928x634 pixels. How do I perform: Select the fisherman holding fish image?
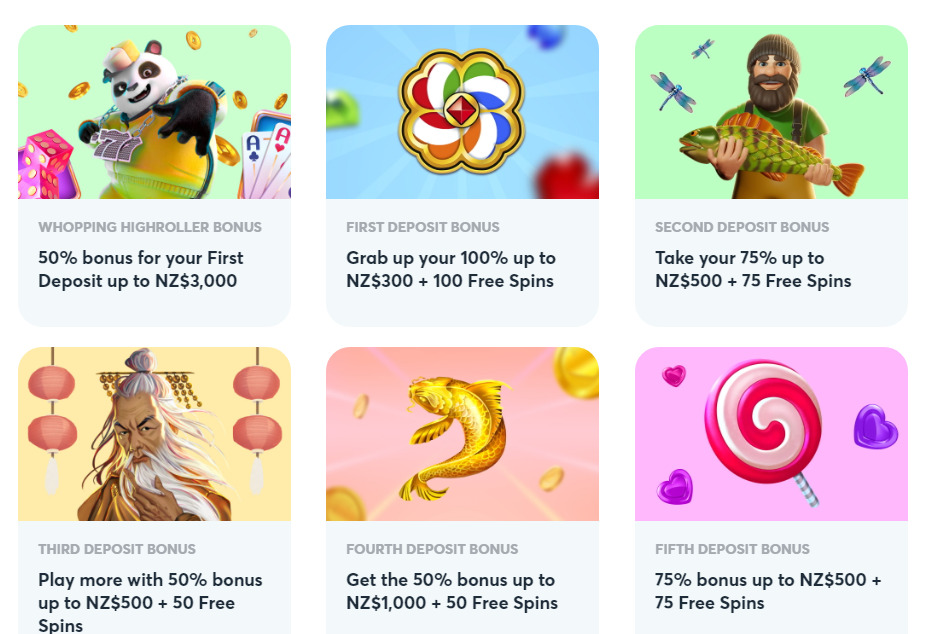[x=771, y=112]
